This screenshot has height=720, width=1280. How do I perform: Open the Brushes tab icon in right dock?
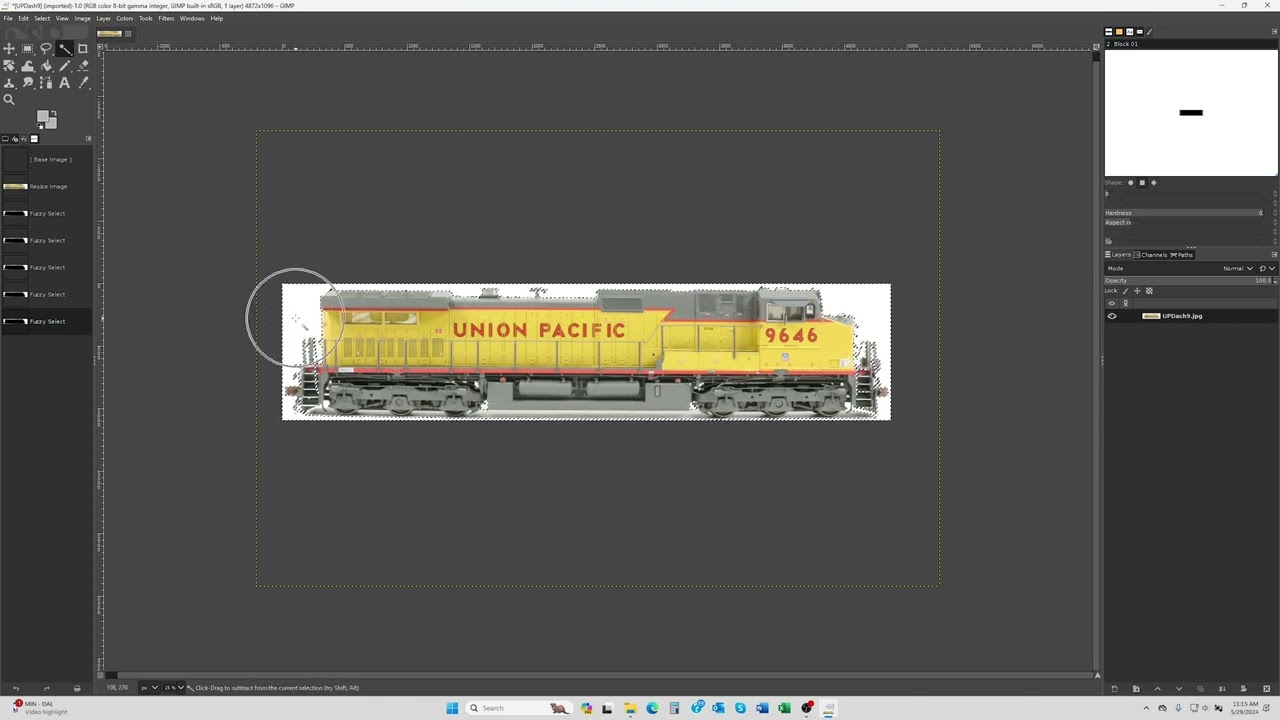(1108, 32)
